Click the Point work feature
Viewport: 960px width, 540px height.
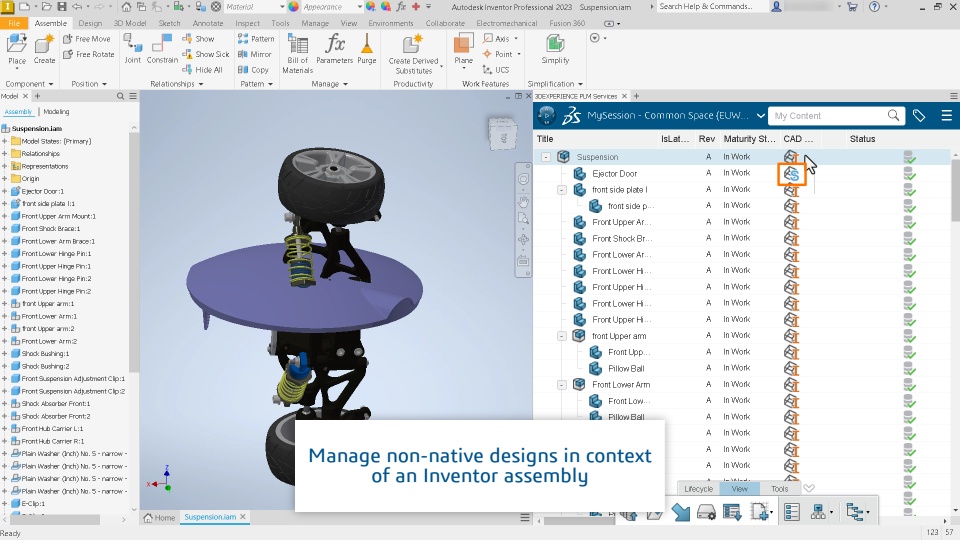click(501, 54)
